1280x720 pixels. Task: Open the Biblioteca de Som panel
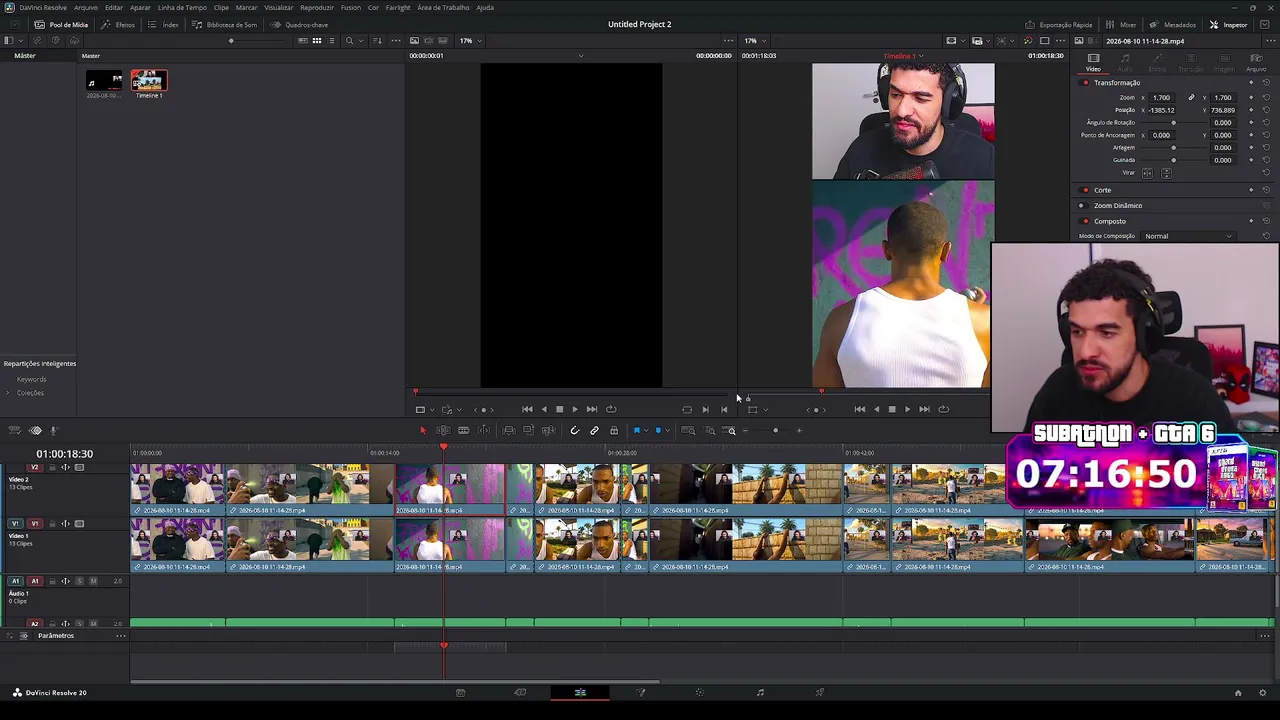coord(225,24)
